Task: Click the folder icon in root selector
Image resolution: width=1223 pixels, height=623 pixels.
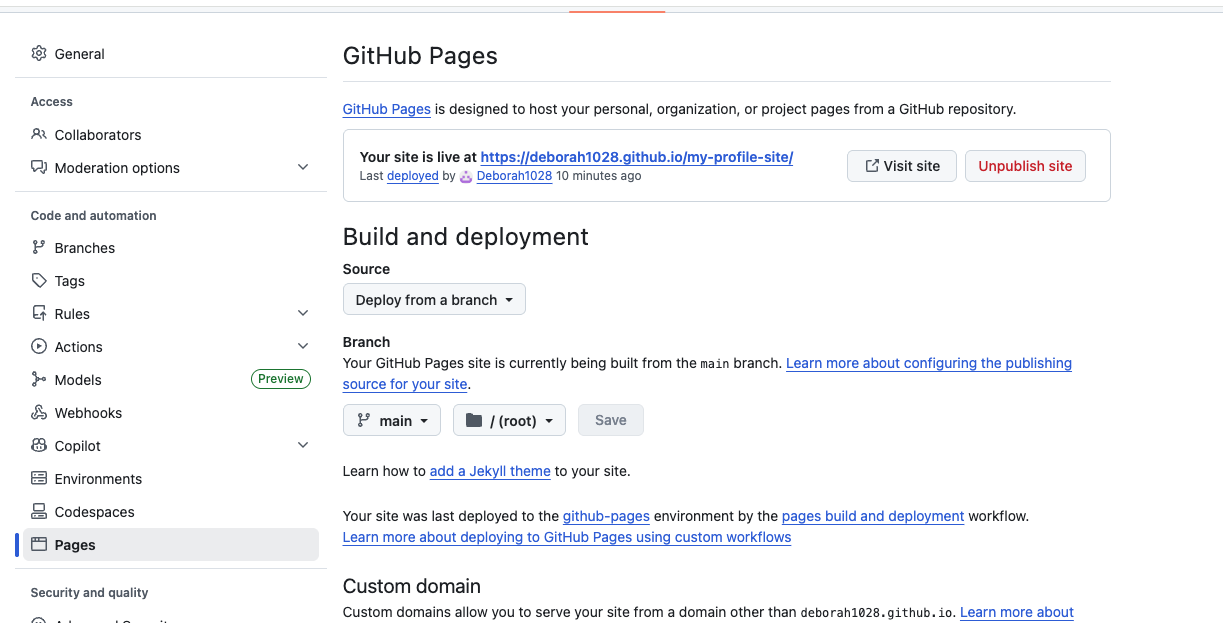Action: pyautogui.click(x=474, y=421)
